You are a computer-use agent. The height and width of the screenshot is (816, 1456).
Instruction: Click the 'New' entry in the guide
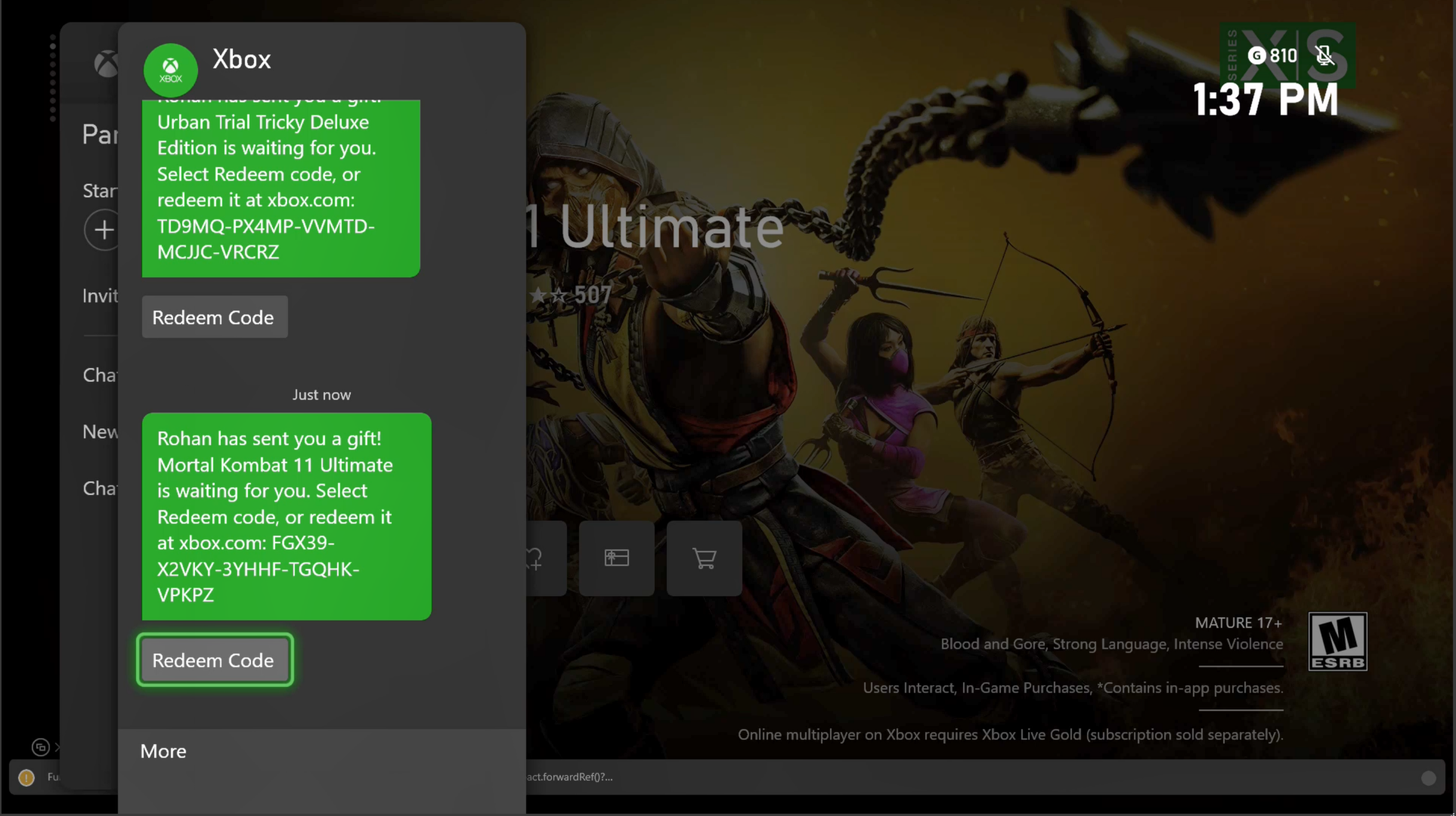click(x=100, y=431)
